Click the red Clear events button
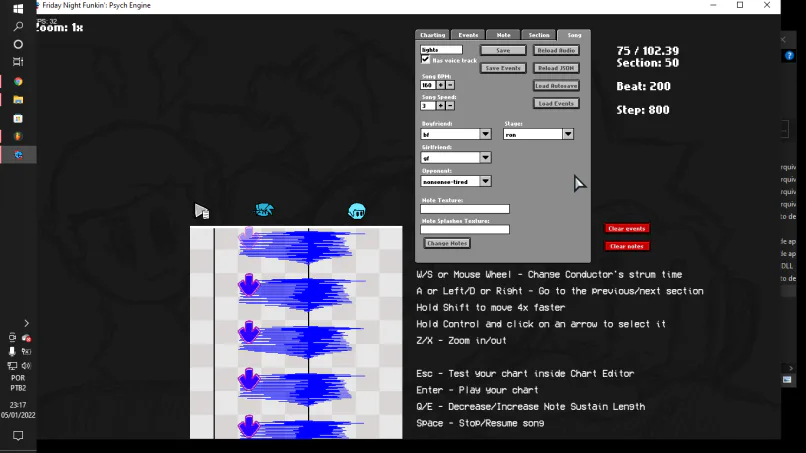 (x=627, y=228)
